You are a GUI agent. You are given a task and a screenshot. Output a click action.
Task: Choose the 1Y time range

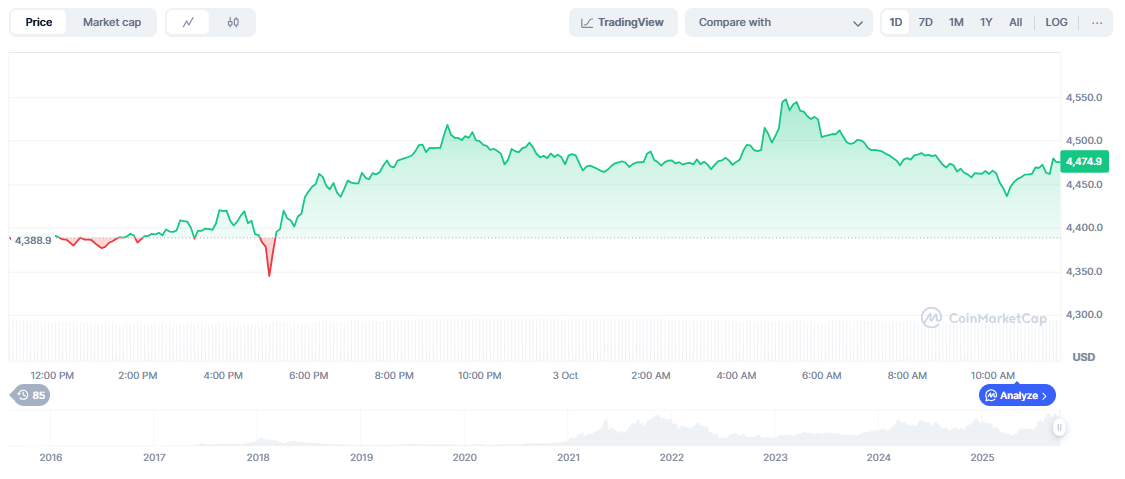point(986,22)
